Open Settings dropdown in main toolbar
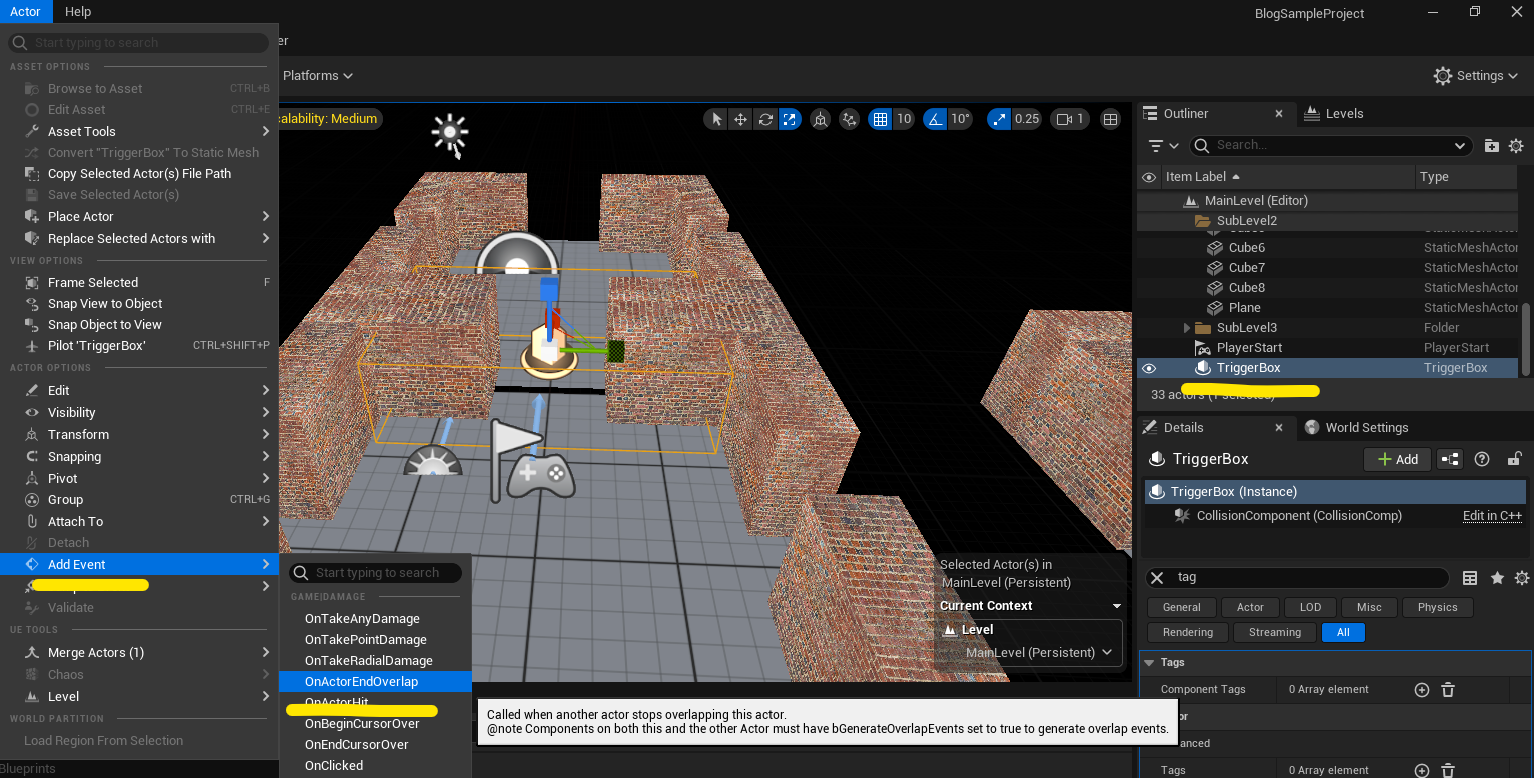 tap(1477, 76)
